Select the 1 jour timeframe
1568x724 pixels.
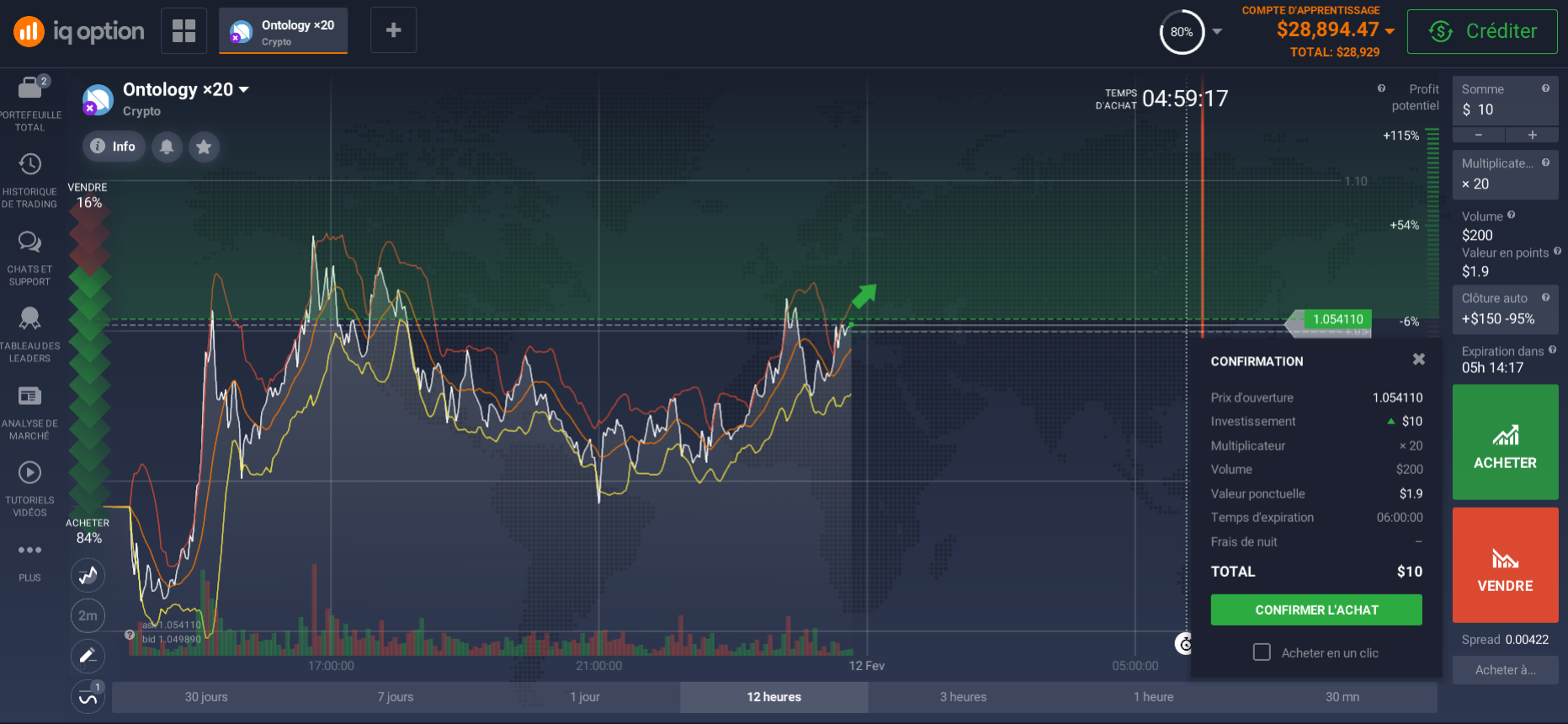point(585,697)
